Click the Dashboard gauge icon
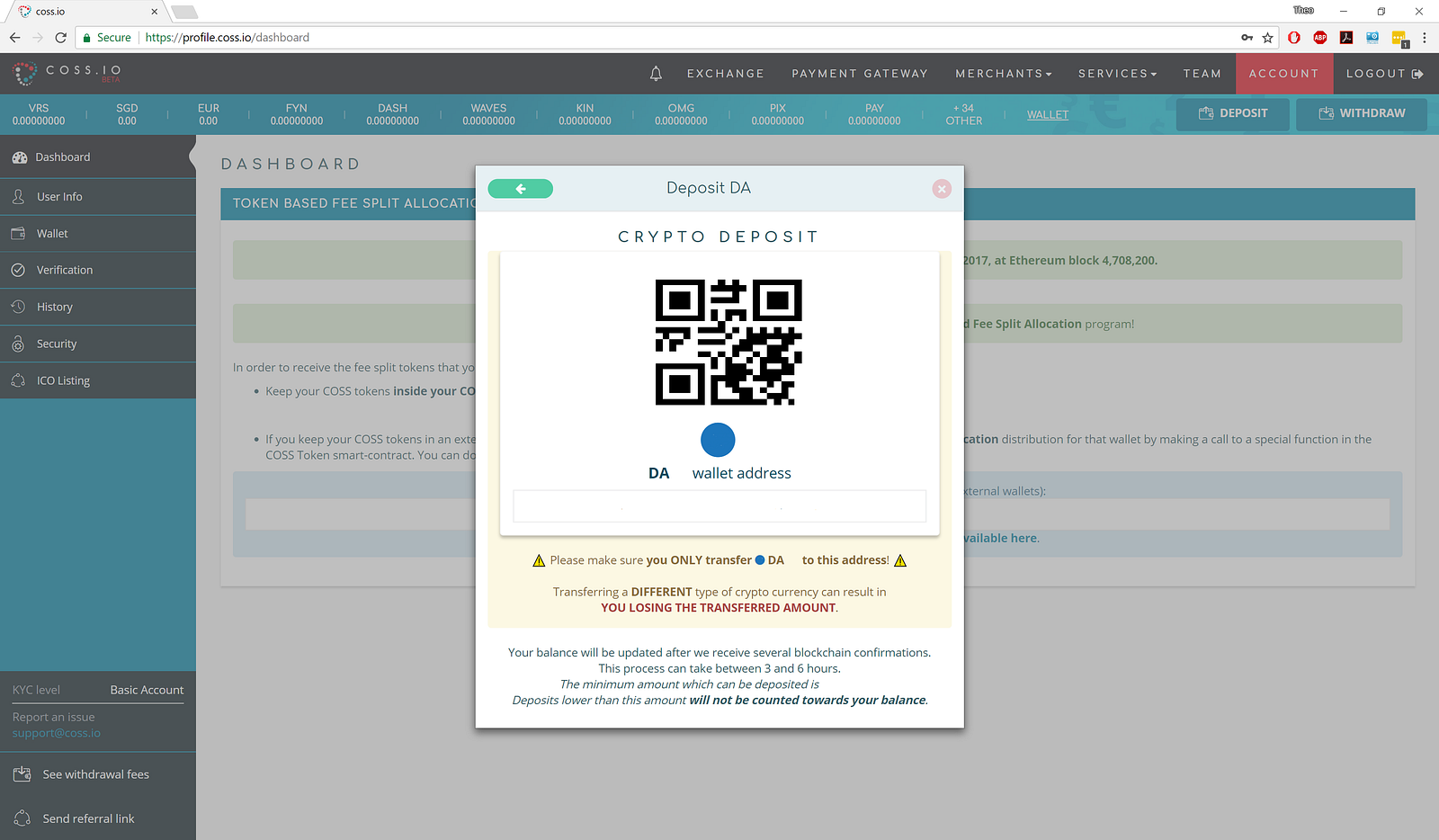This screenshot has width=1439, height=840. click(20, 157)
